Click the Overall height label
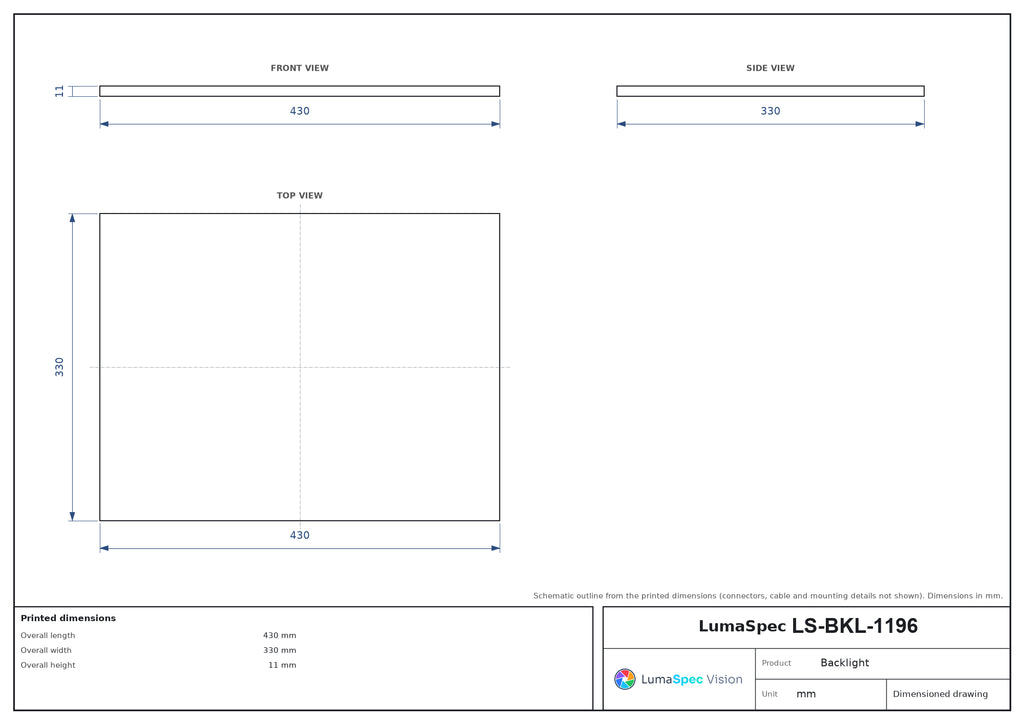 pyautogui.click(x=48, y=665)
